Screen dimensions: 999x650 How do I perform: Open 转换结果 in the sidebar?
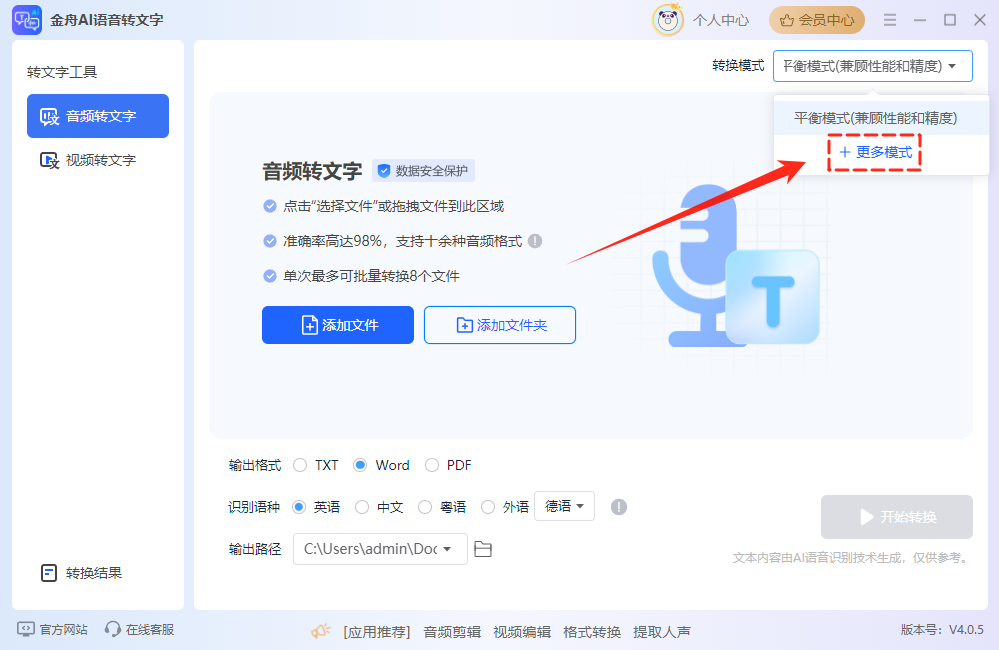coord(94,573)
